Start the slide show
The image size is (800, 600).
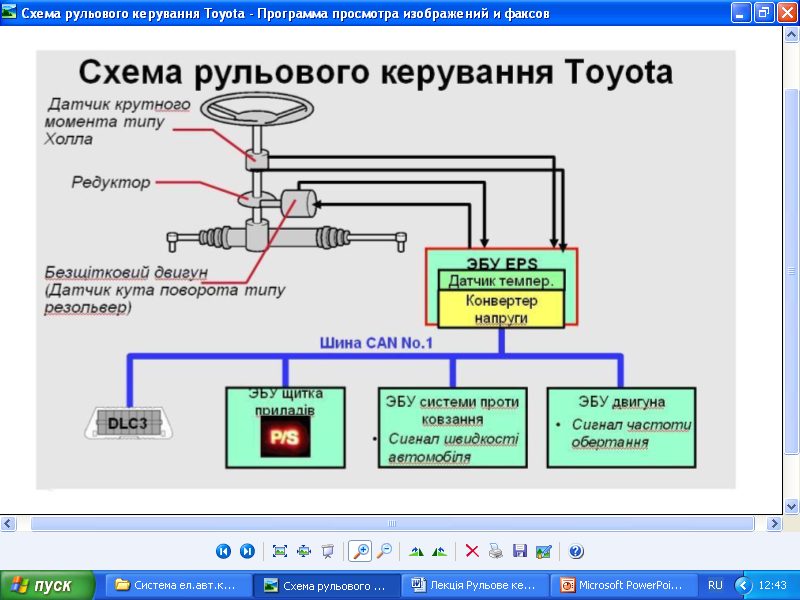click(x=328, y=551)
